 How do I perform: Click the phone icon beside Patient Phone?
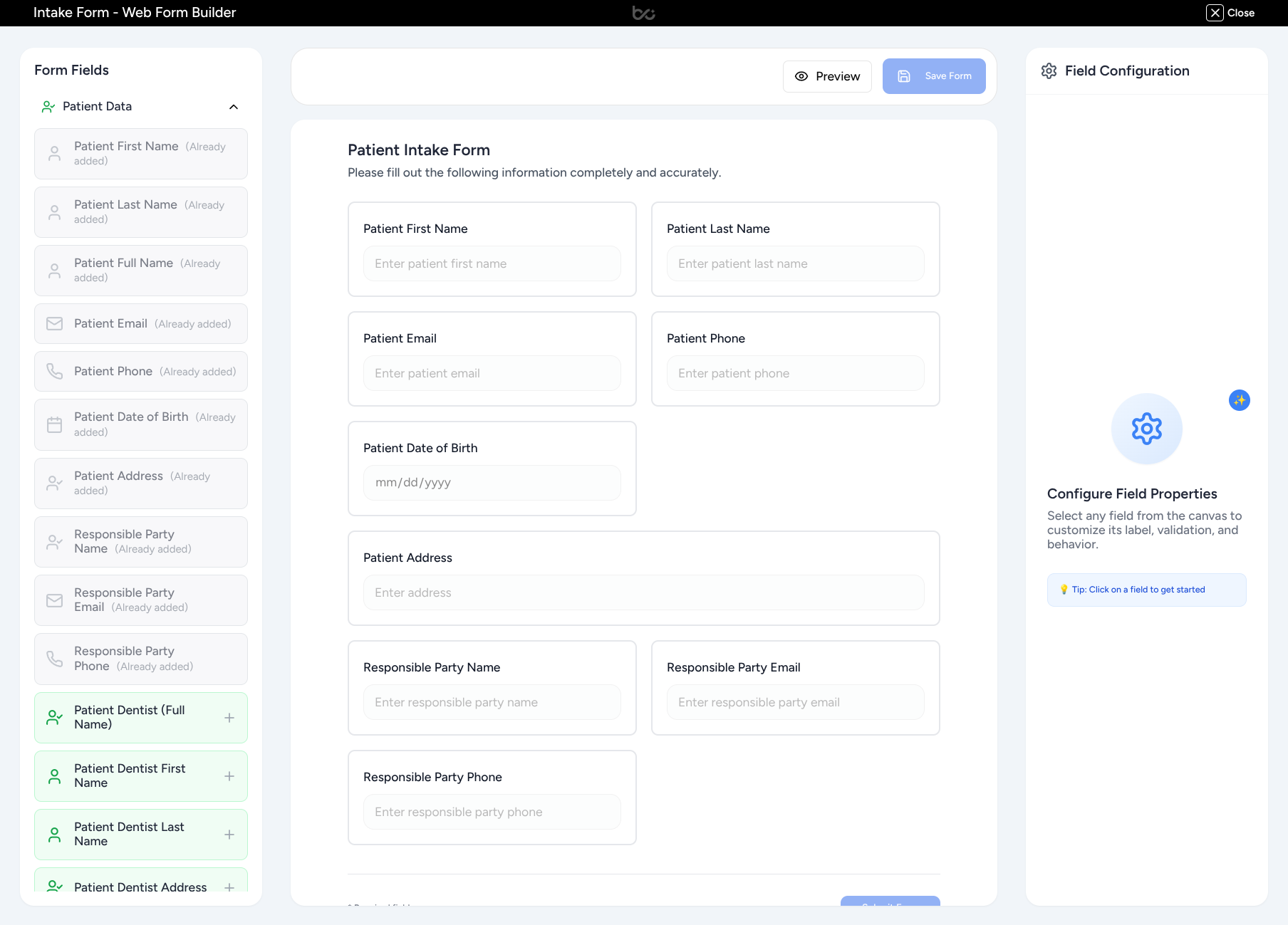54,371
